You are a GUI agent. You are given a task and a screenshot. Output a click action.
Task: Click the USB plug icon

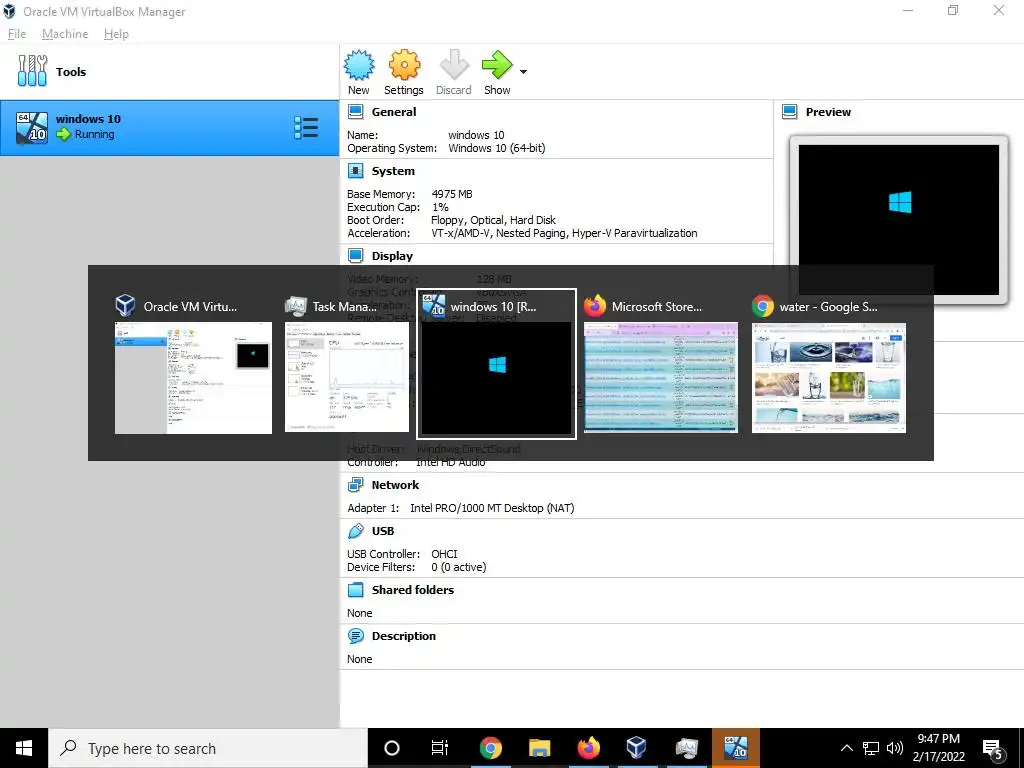coord(356,531)
